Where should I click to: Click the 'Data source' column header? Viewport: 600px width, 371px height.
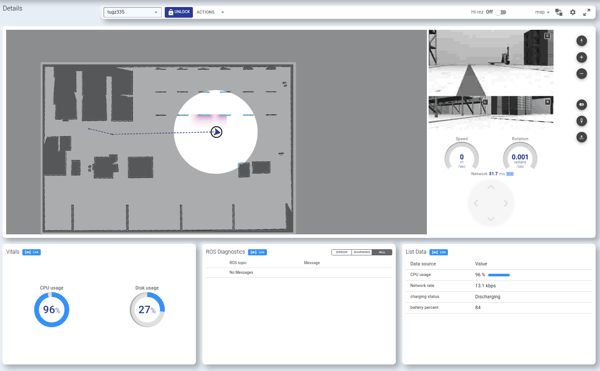click(x=423, y=264)
